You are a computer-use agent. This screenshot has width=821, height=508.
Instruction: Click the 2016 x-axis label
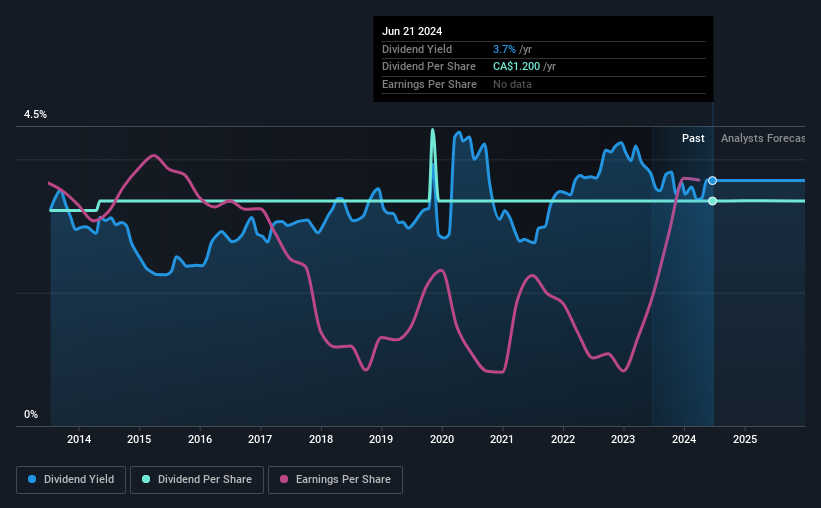[200, 439]
